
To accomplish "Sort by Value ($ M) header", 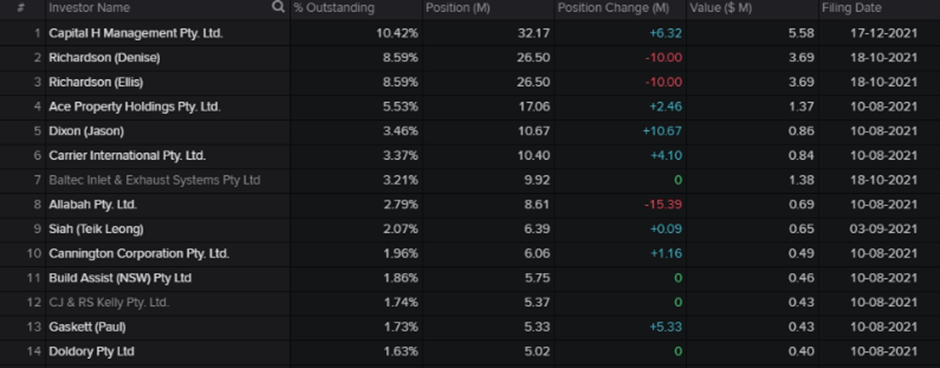I will pyautogui.click(x=721, y=8).
